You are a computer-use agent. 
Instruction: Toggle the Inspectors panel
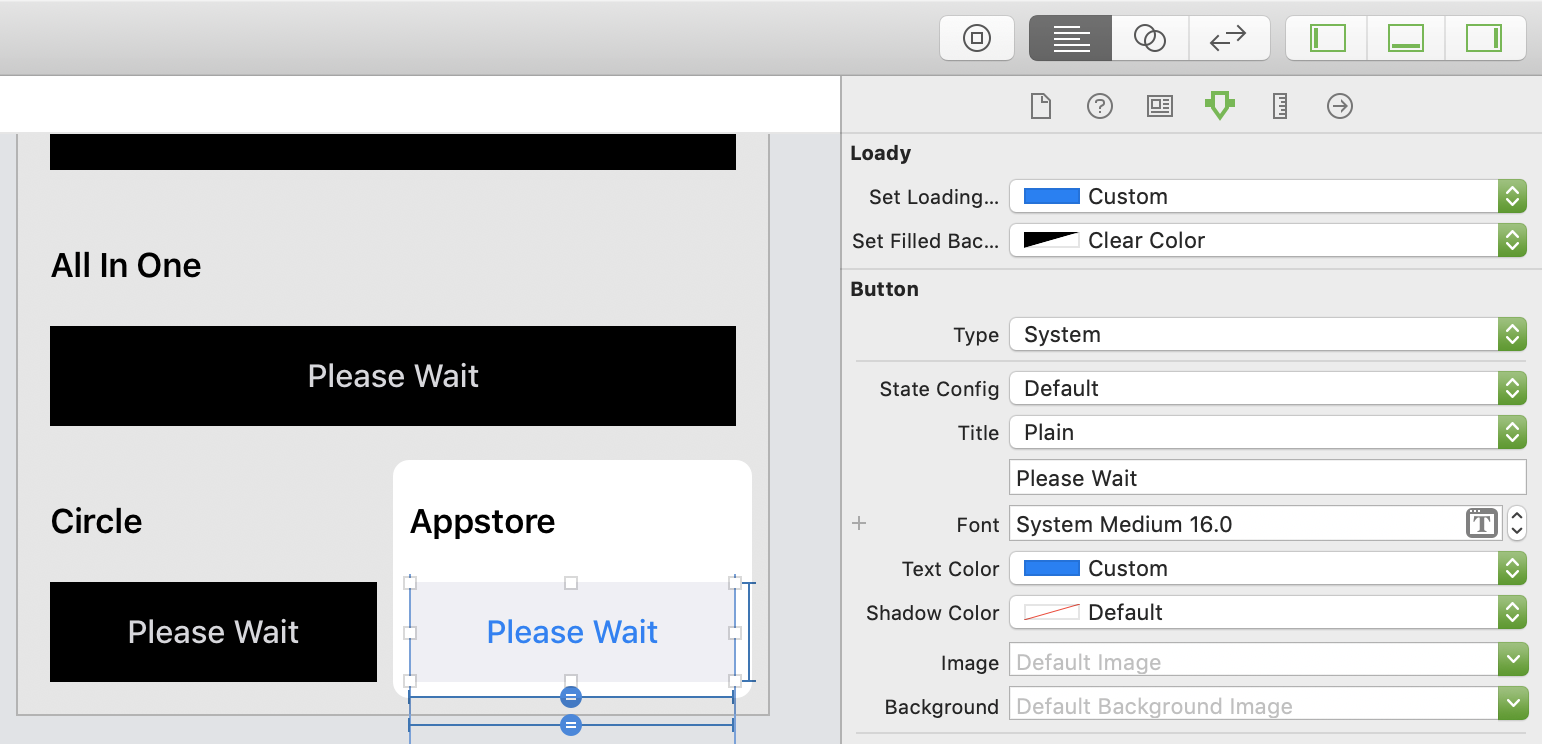[x=1485, y=38]
